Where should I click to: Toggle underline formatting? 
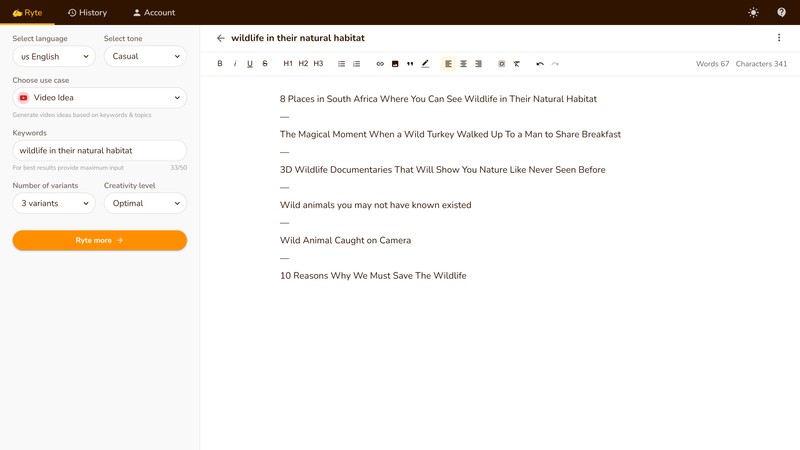pos(250,64)
